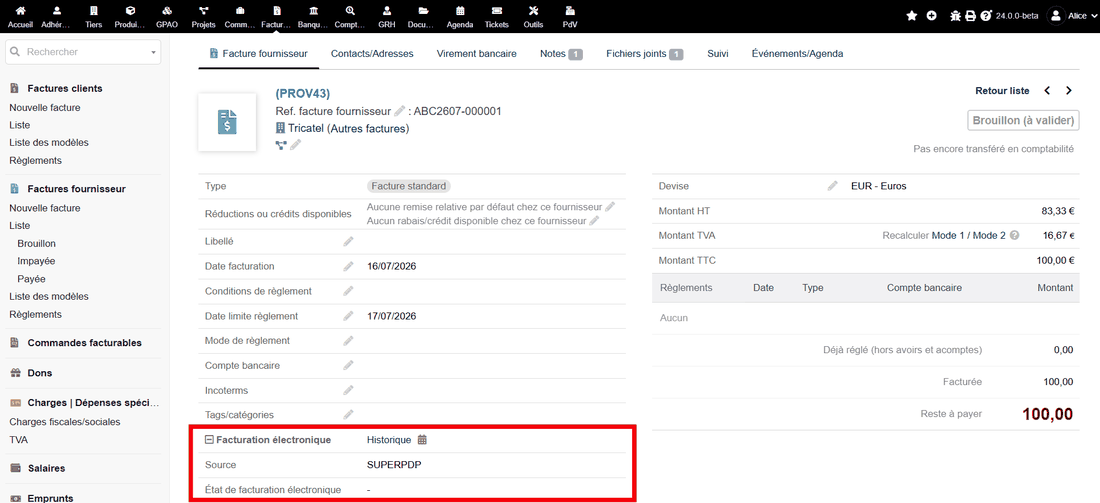Open search box dropdown arrow
This screenshot has height=503, width=1100.
[153, 53]
